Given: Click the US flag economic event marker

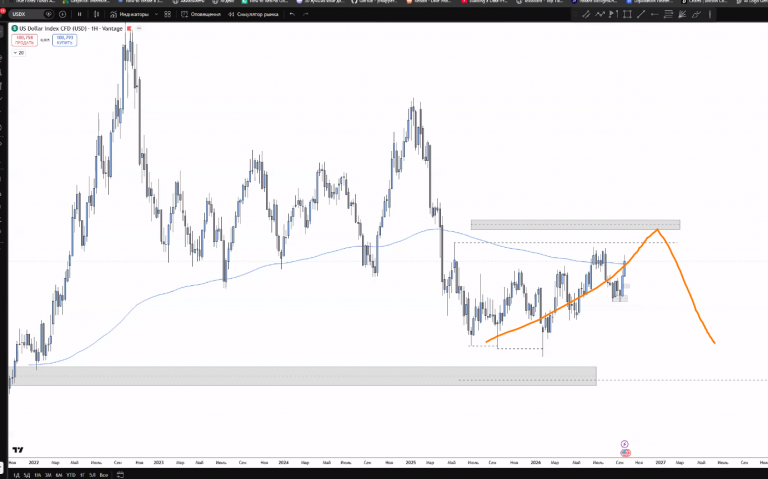Looking at the screenshot, I should point(625,453).
